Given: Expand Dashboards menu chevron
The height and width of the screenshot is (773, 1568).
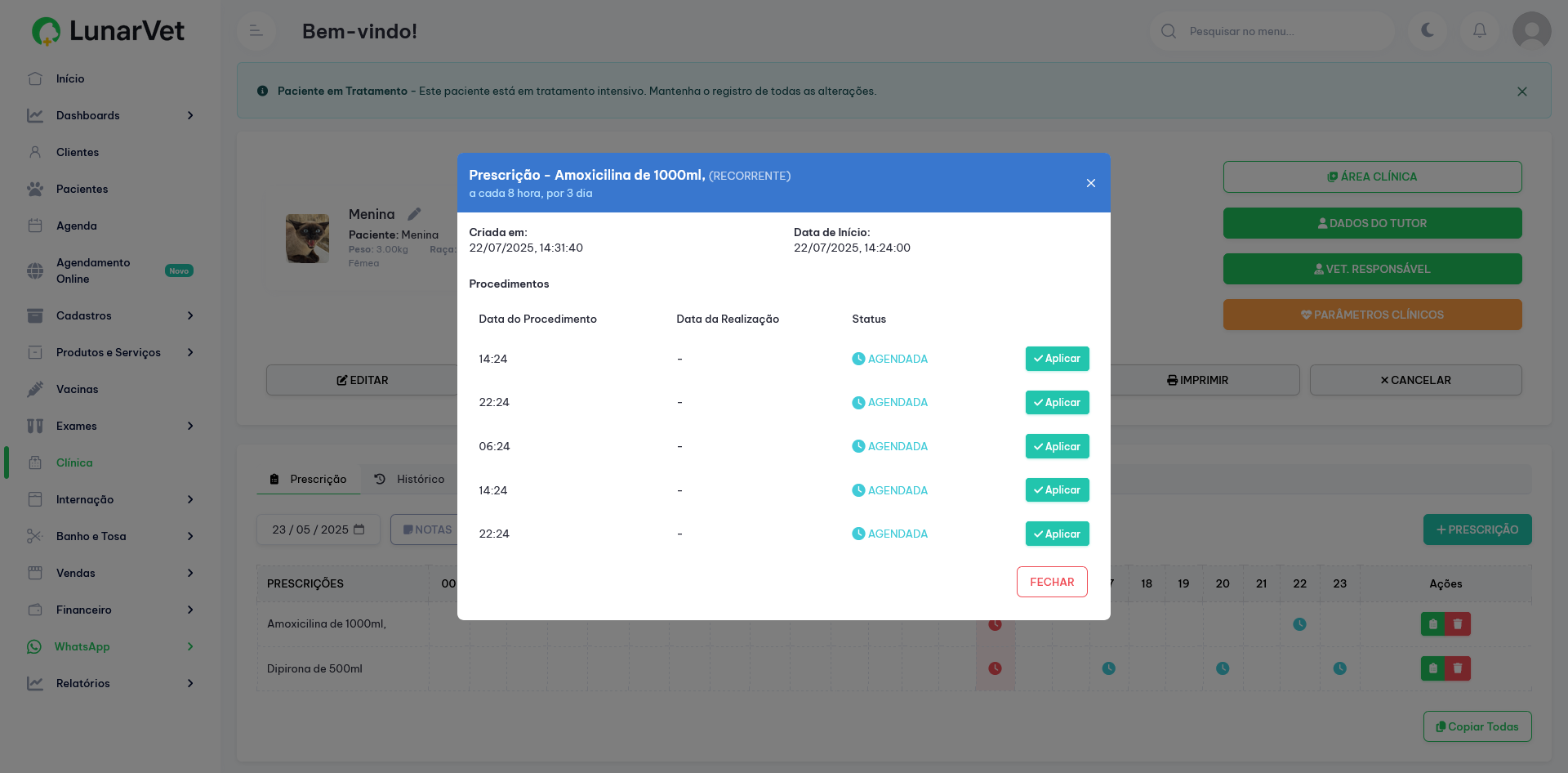Looking at the screenshot, I should tap(190, 115).
